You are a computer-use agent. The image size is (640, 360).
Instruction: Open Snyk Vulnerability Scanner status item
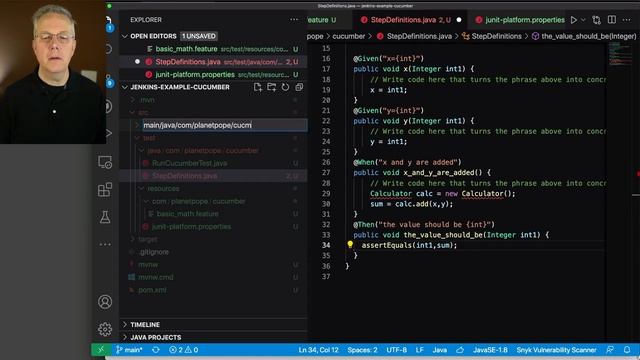coord(556,350)
